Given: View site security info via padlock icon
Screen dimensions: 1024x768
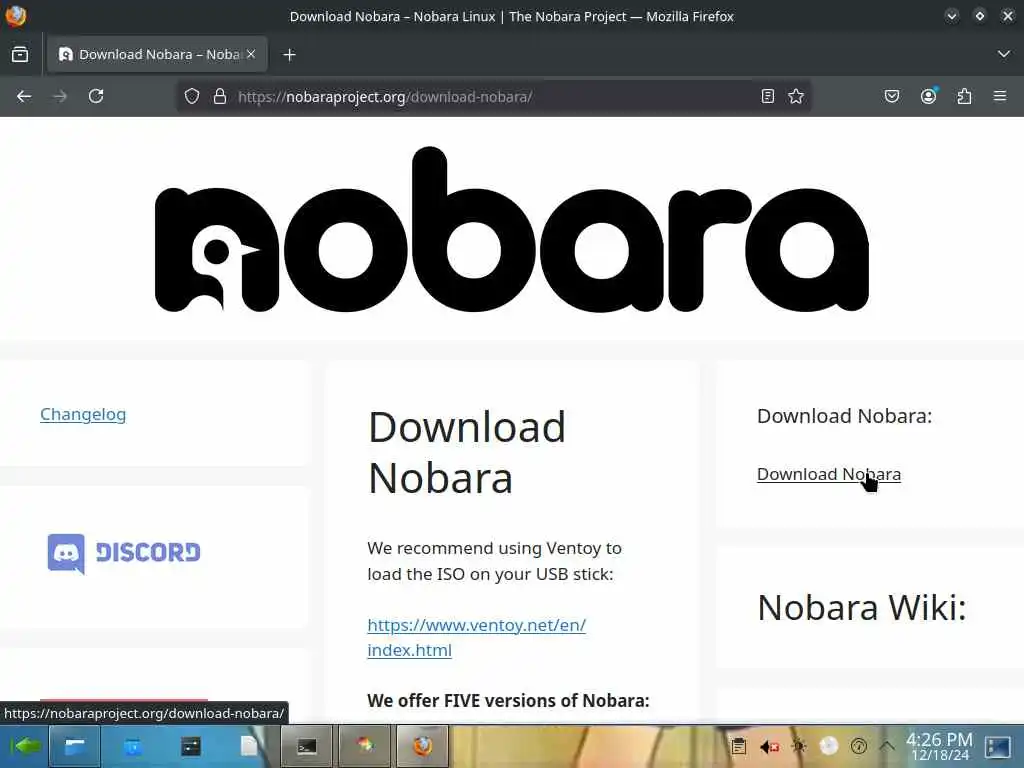Looking at the screenshot, I should pos(220,97).
